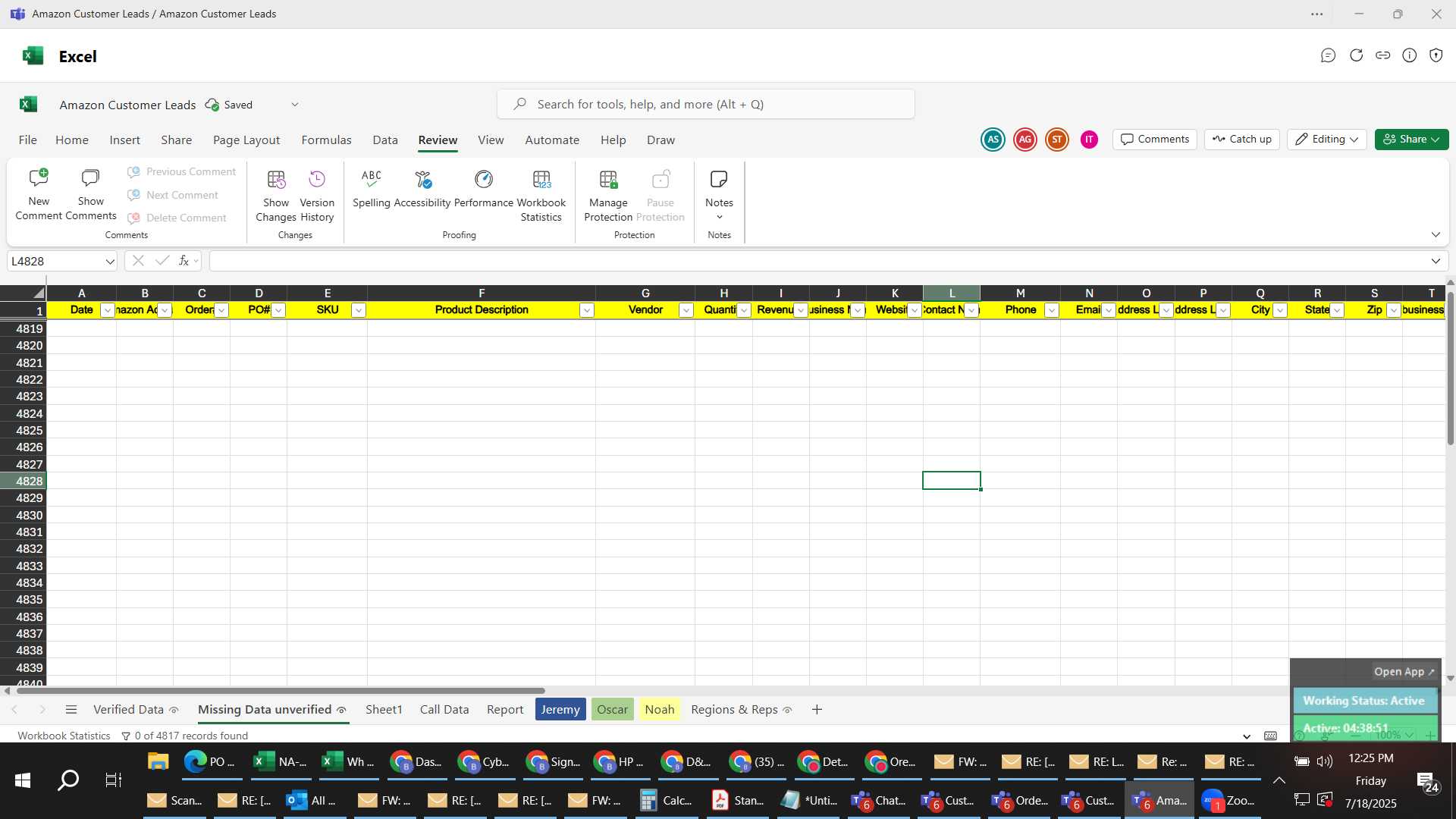Switch to the Formulas tab
Viewport: 1456px width, 819px height.
[326, 140]
